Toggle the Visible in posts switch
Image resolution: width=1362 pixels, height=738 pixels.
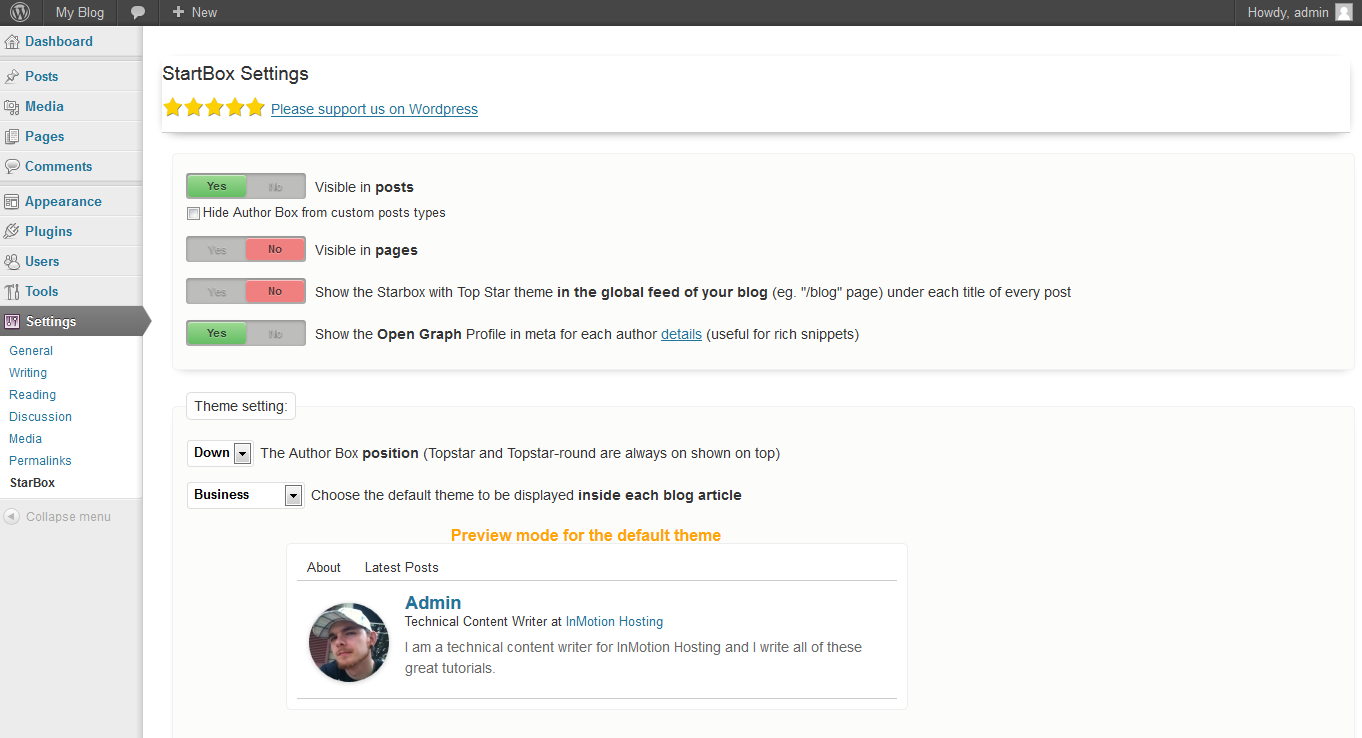(x=246, y=186)
